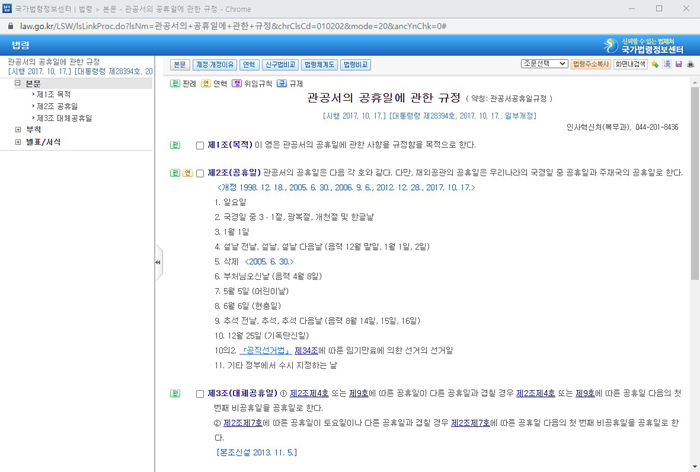Click the '7. 5월 5일 (어린이날)' item

[251, 291]
